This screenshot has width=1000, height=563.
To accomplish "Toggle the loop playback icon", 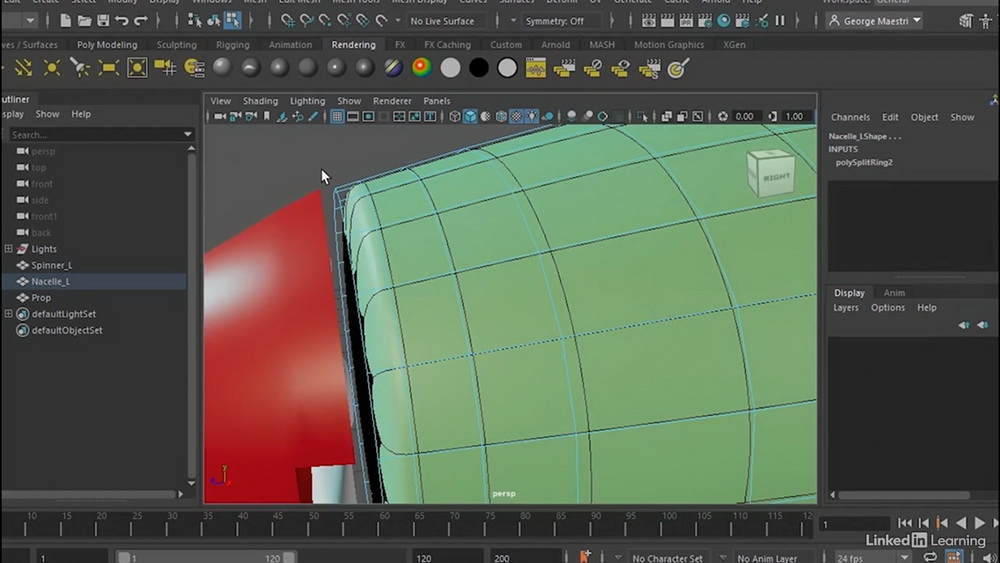I will click(930, 557).
